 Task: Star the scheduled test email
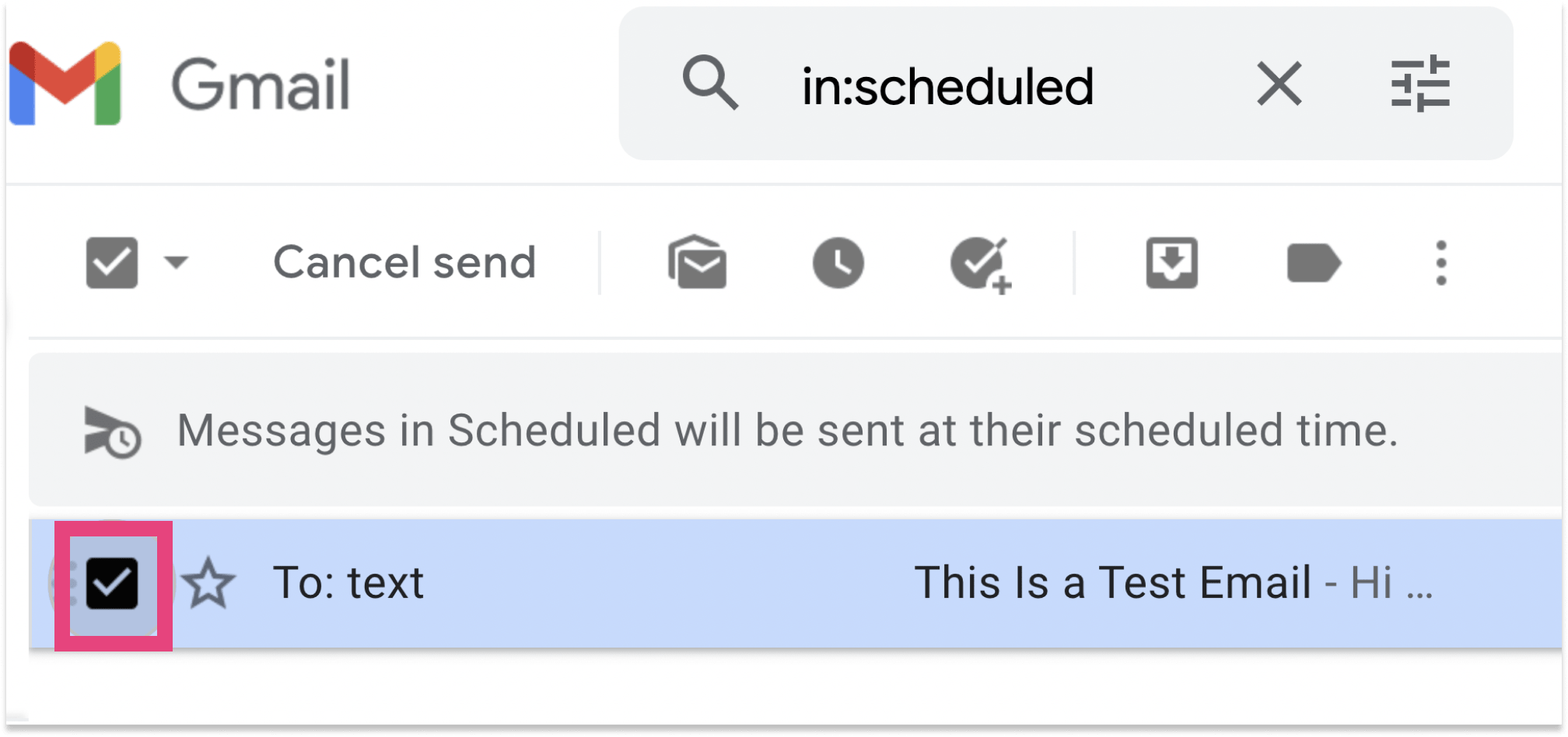pos(206,583)
